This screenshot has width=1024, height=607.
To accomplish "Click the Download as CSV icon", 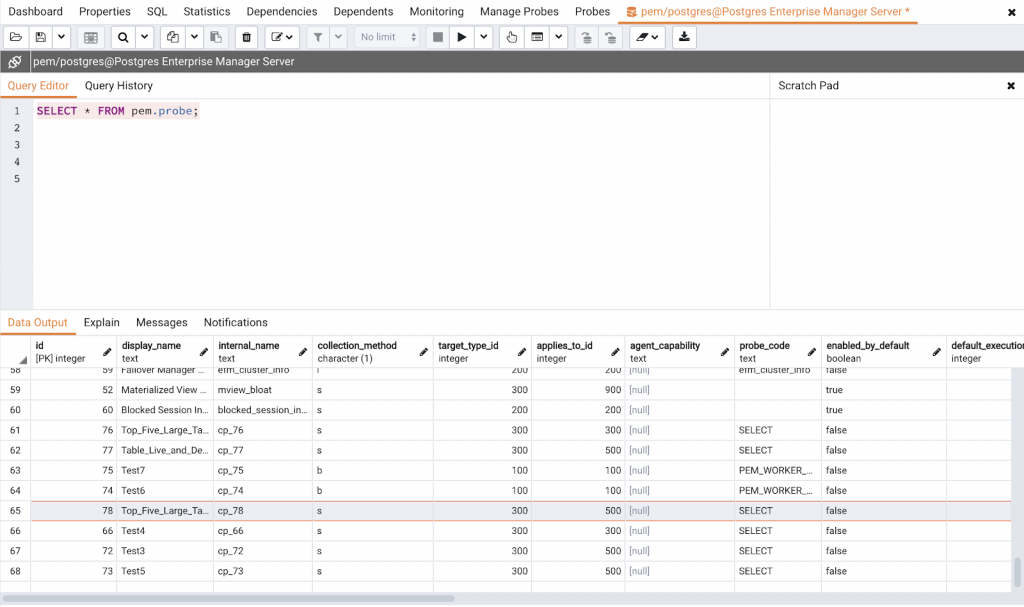I will pyautogui.click(x=684, y=37).
